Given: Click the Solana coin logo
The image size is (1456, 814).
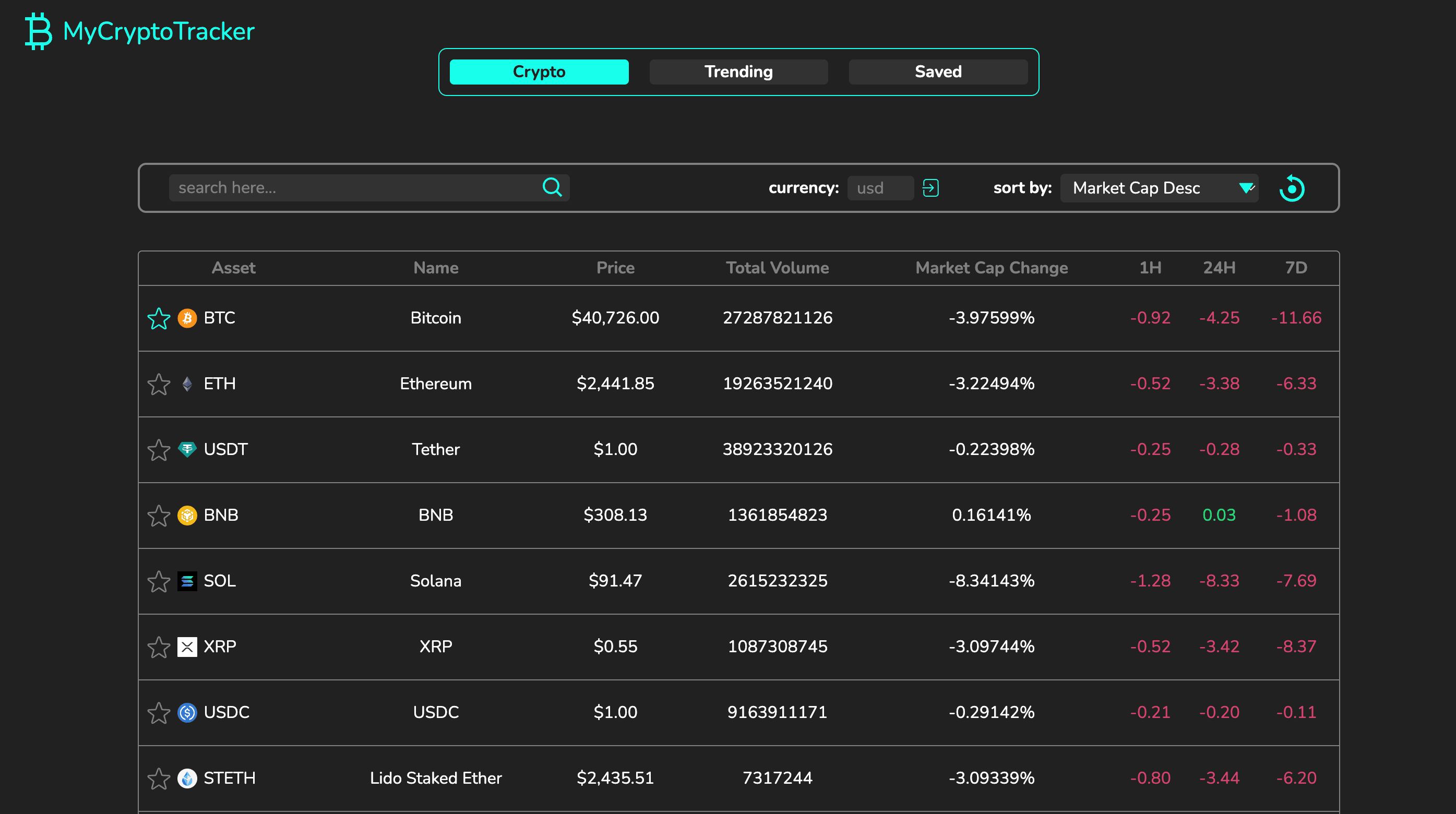Looking at the screenshot, I should pyautogui.click(x=187, y=581).
